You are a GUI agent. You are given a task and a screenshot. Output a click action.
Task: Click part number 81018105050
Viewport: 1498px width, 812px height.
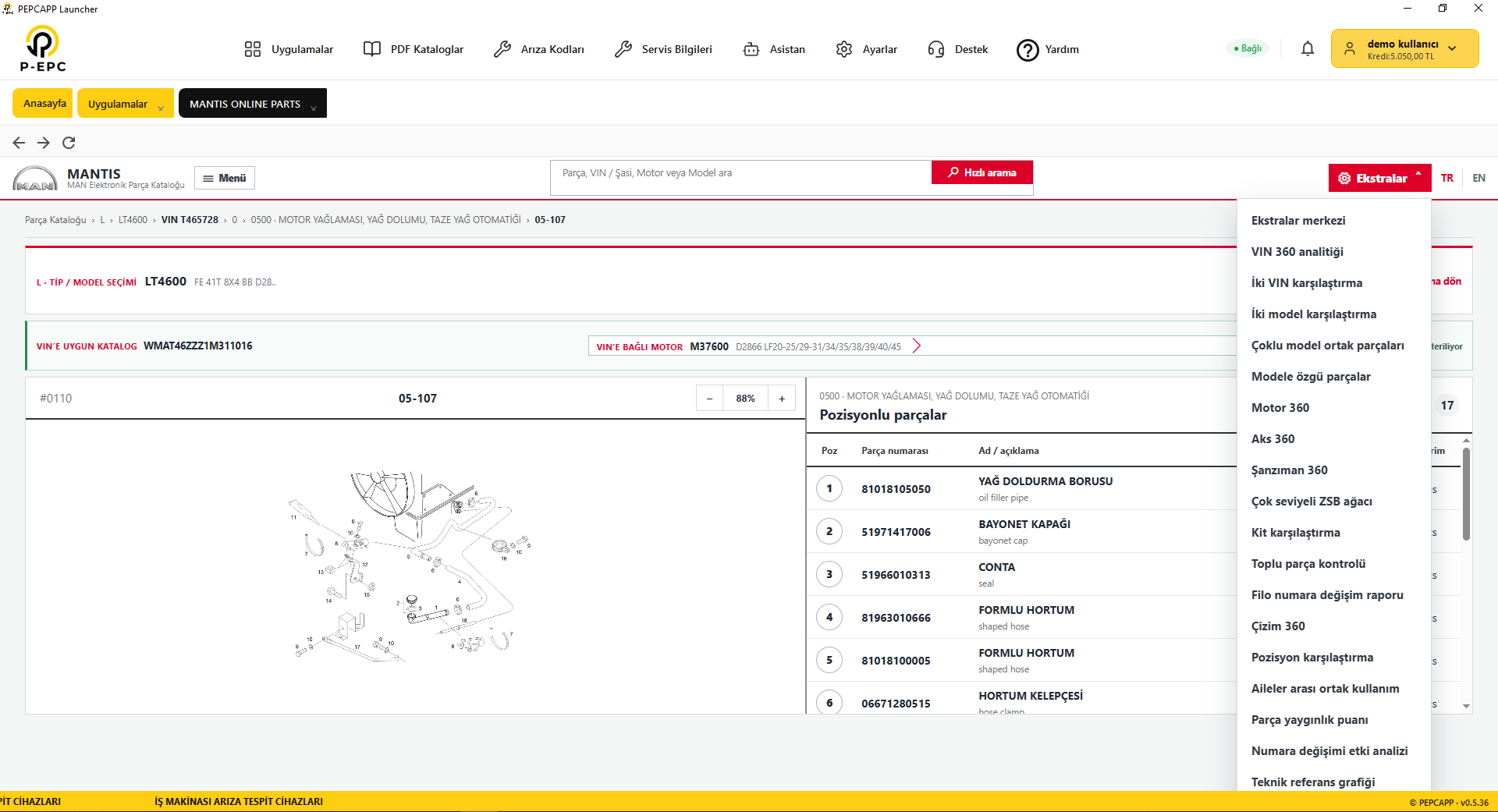pyautogui.click(x=896, y=489)
